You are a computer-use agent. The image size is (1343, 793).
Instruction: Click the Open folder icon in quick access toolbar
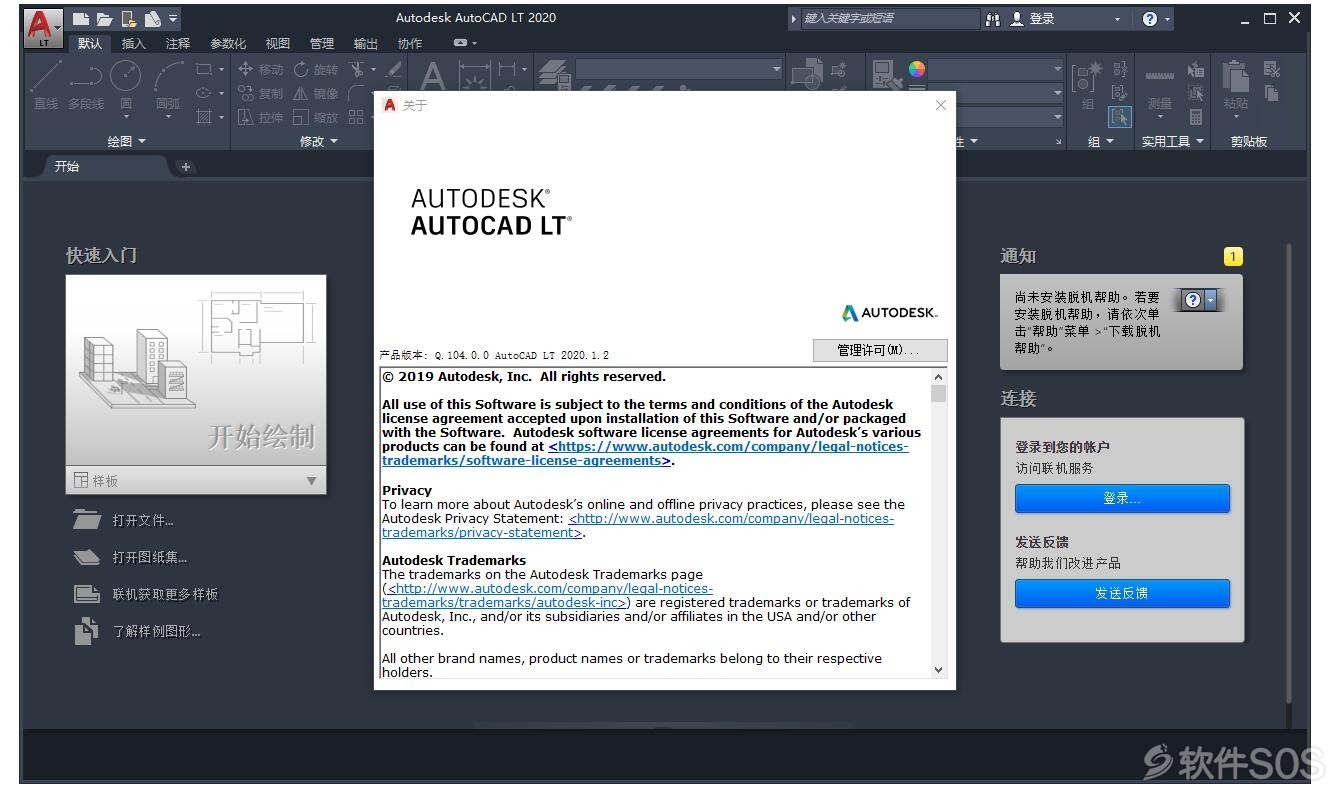coord(105,19)
